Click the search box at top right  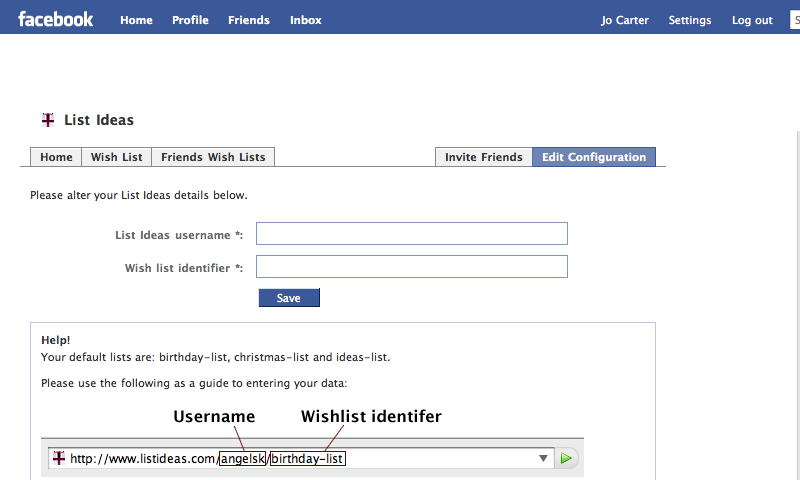(795, 20)
